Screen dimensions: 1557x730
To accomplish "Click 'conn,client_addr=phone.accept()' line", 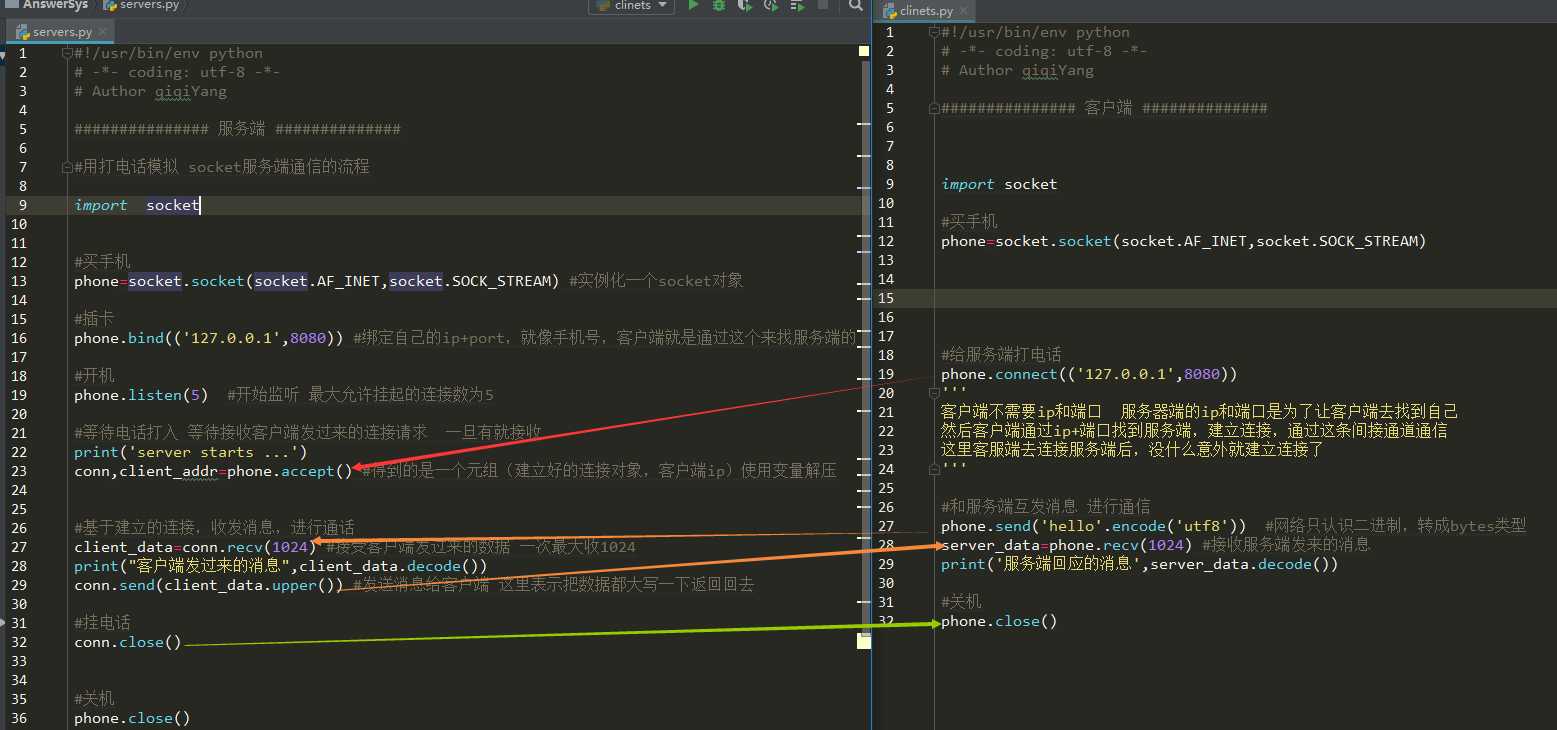I will (213, 471).
